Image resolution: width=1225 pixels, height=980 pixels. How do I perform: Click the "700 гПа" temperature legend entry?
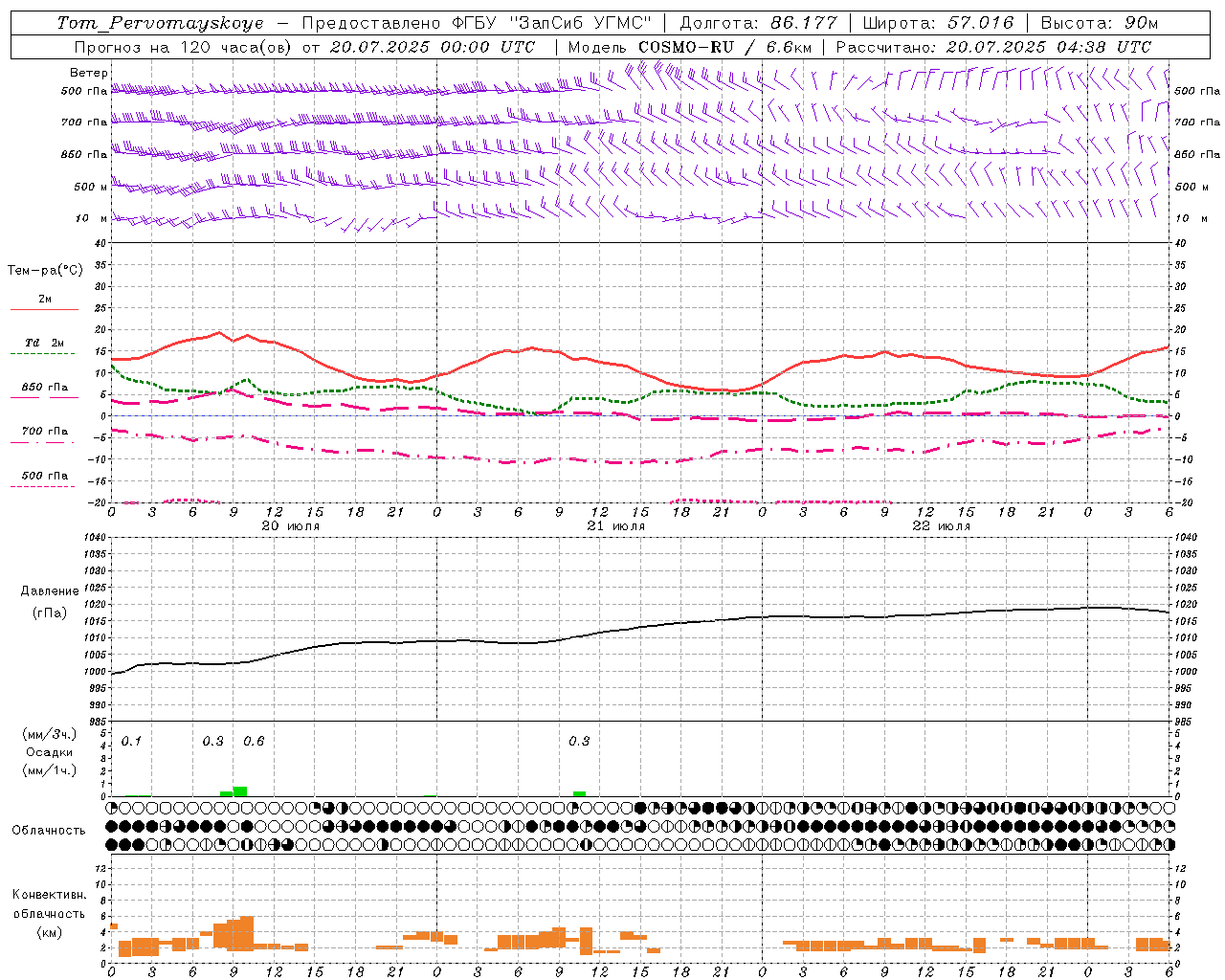(x=45, y=432)
